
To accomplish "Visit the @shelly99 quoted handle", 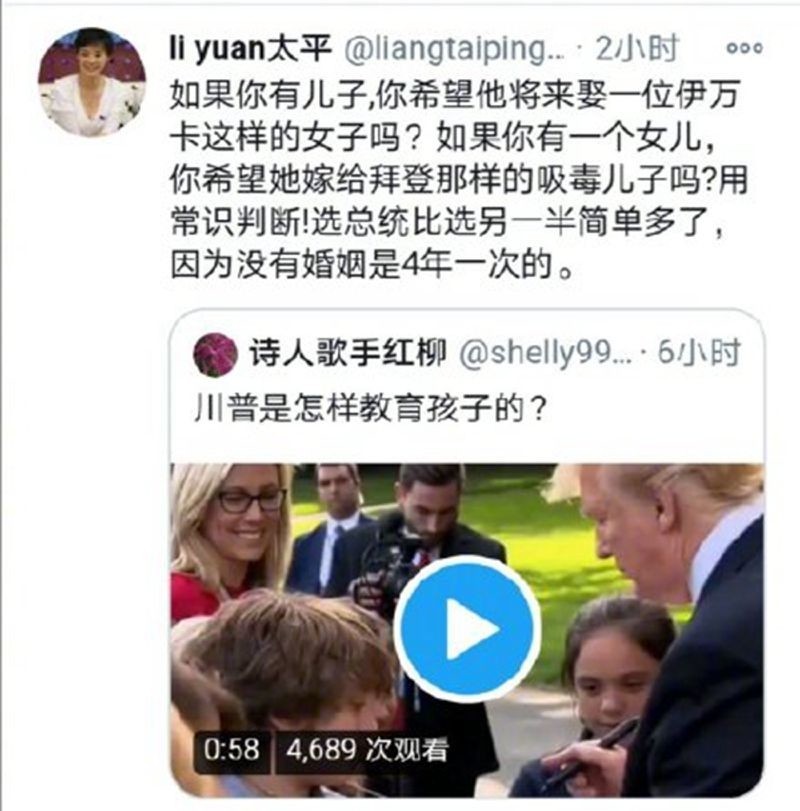I will [546, 354].
